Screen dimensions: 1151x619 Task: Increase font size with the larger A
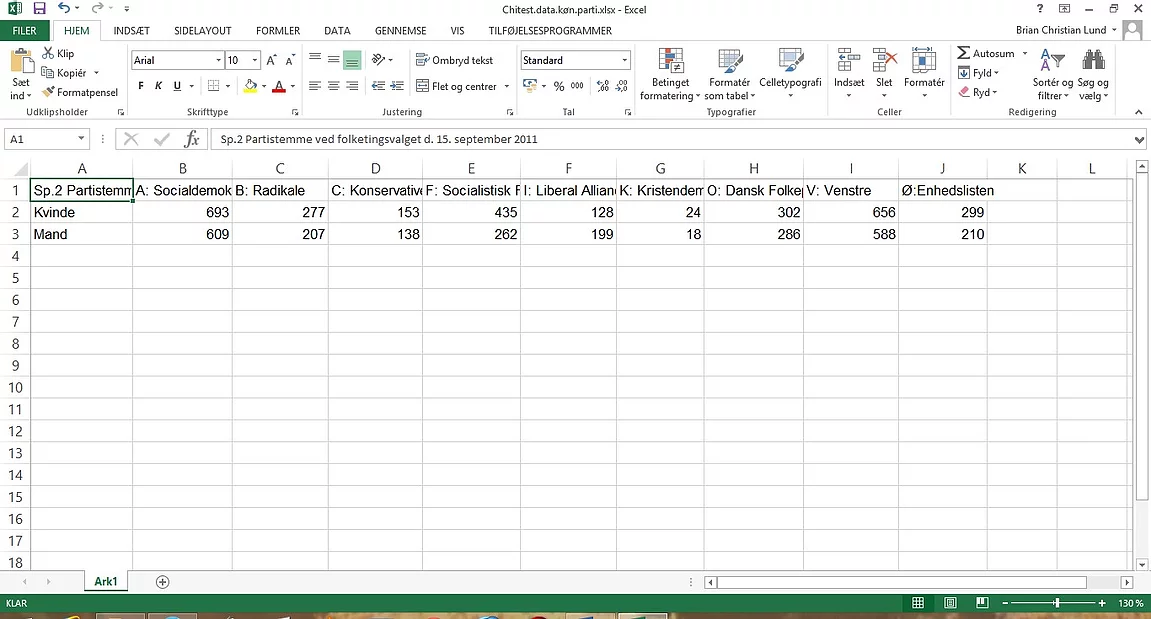(272, 60)
